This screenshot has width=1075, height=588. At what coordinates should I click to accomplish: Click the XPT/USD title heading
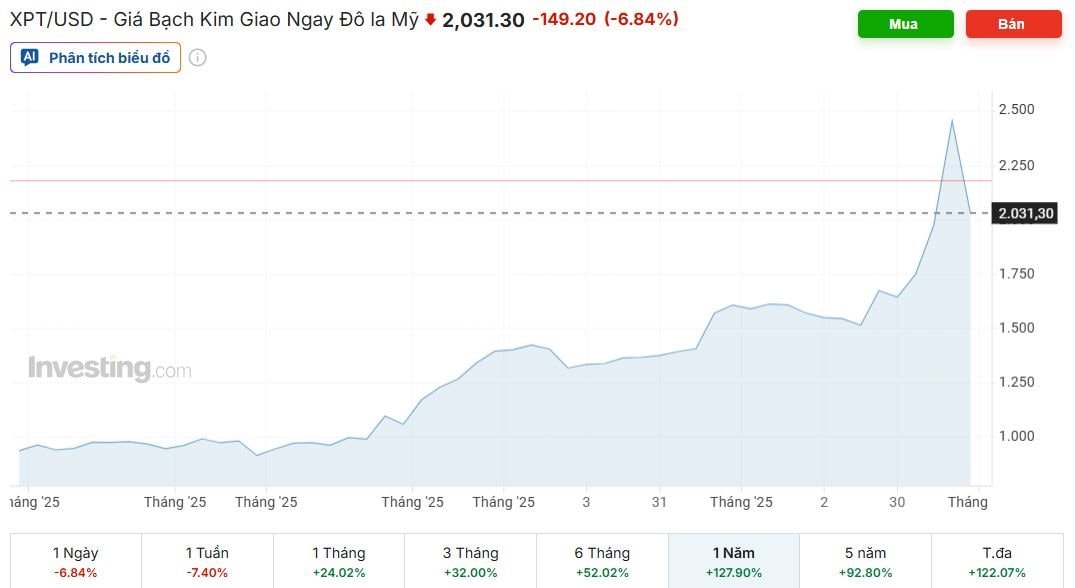213,19
